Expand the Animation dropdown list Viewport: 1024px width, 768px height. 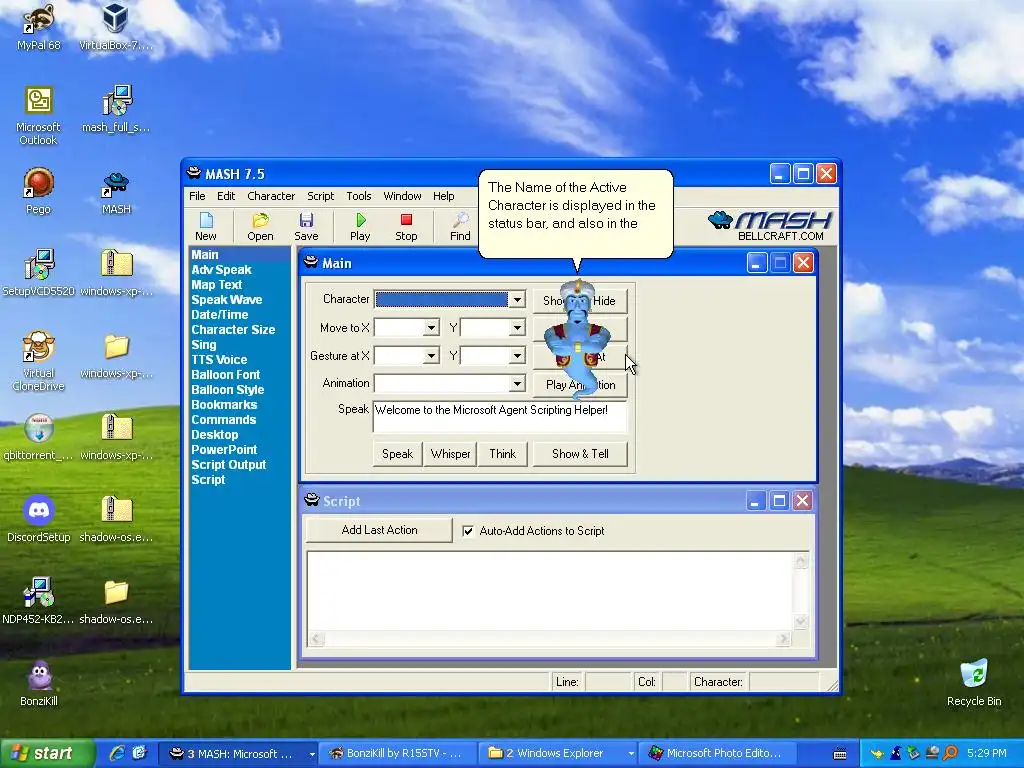click(x=517, y=383)
